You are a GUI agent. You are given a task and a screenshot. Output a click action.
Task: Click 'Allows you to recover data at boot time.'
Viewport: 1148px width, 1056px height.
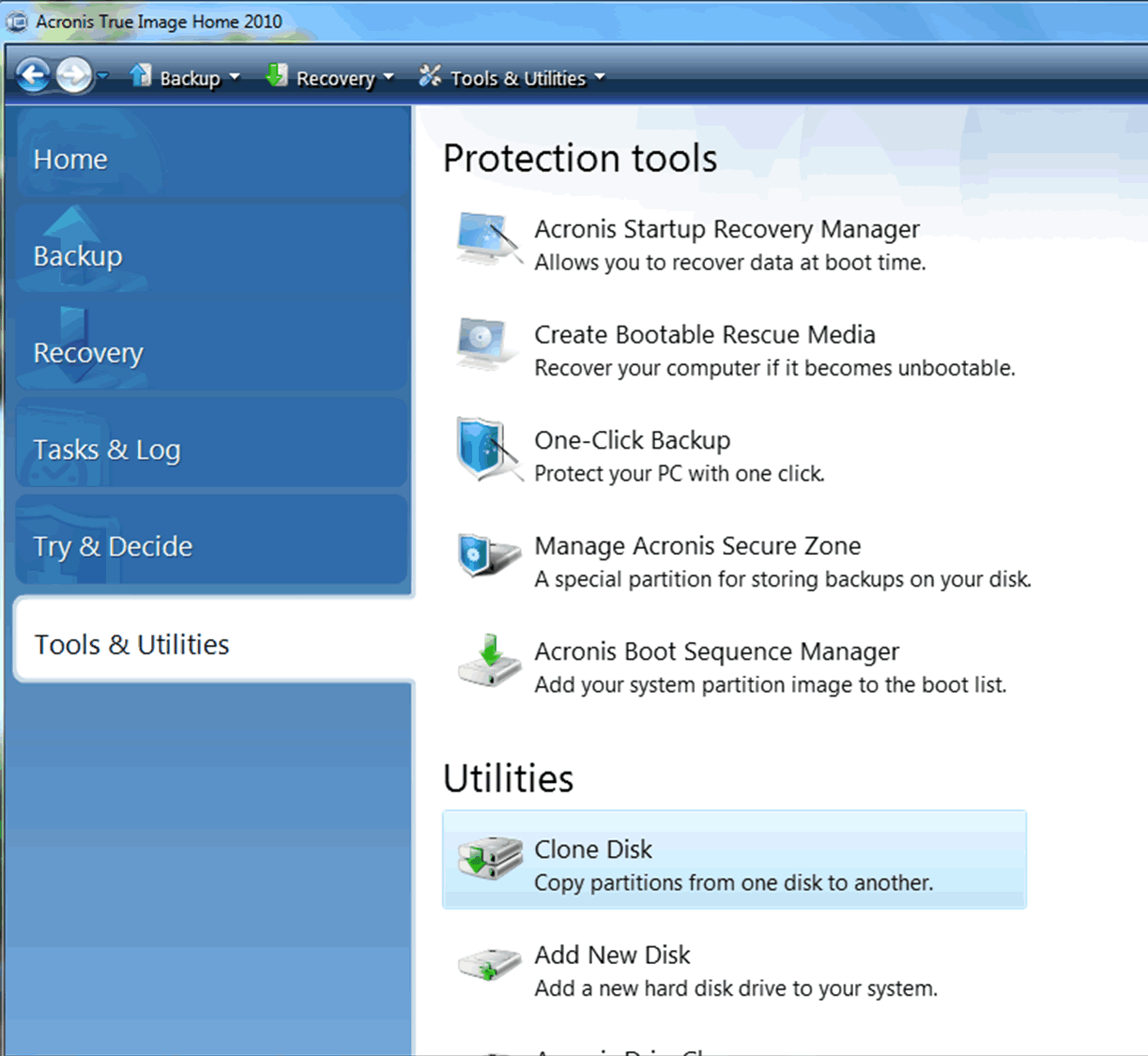pyautogui.click(x=730, y=263)
